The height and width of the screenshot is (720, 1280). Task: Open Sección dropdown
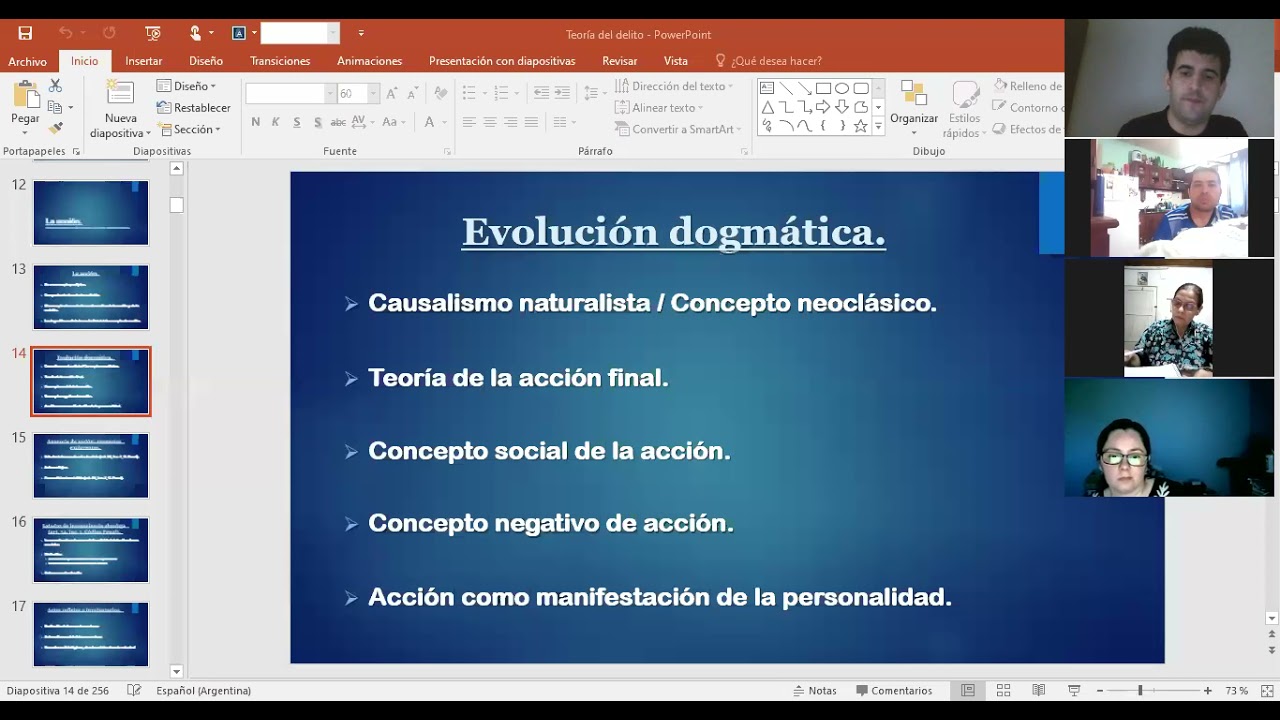(x=188, y=129)
